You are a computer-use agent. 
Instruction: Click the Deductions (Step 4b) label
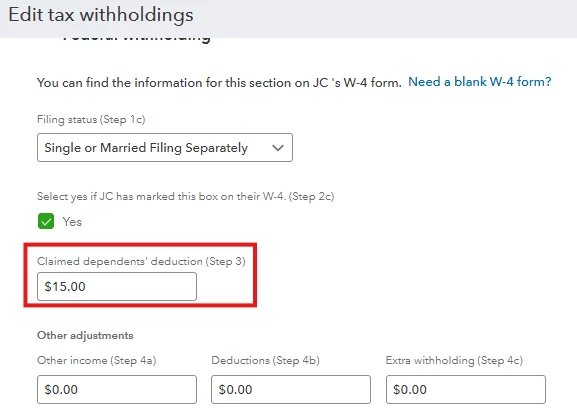tap(265, 360)
